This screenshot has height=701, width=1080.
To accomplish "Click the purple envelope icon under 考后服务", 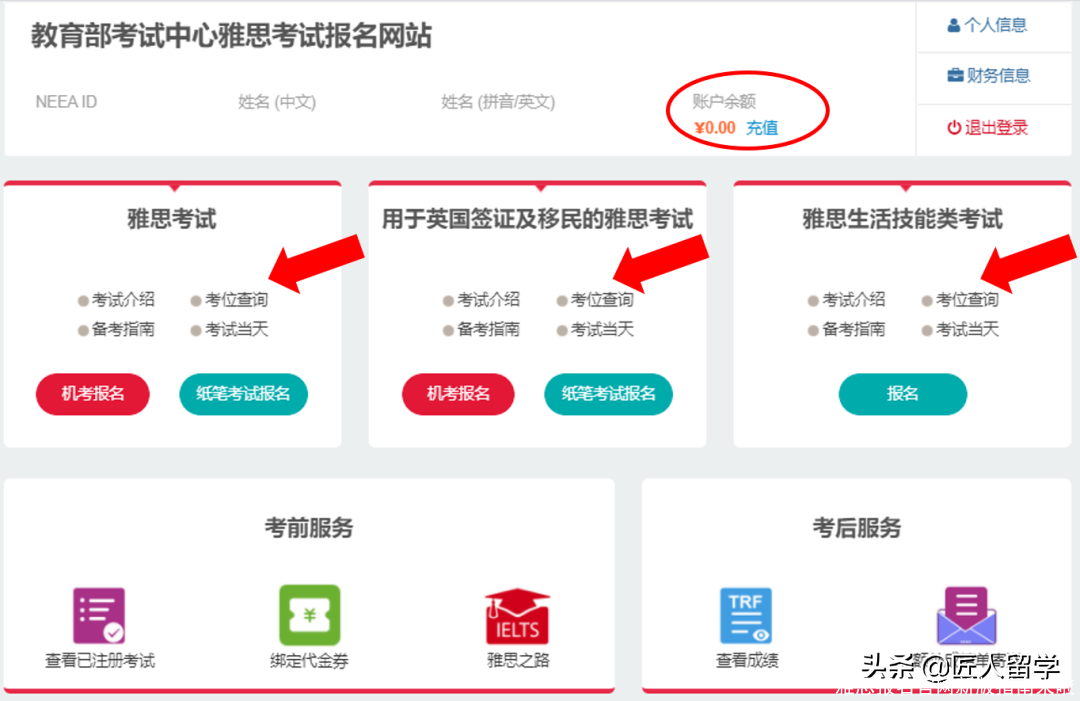I will (965, 615).
